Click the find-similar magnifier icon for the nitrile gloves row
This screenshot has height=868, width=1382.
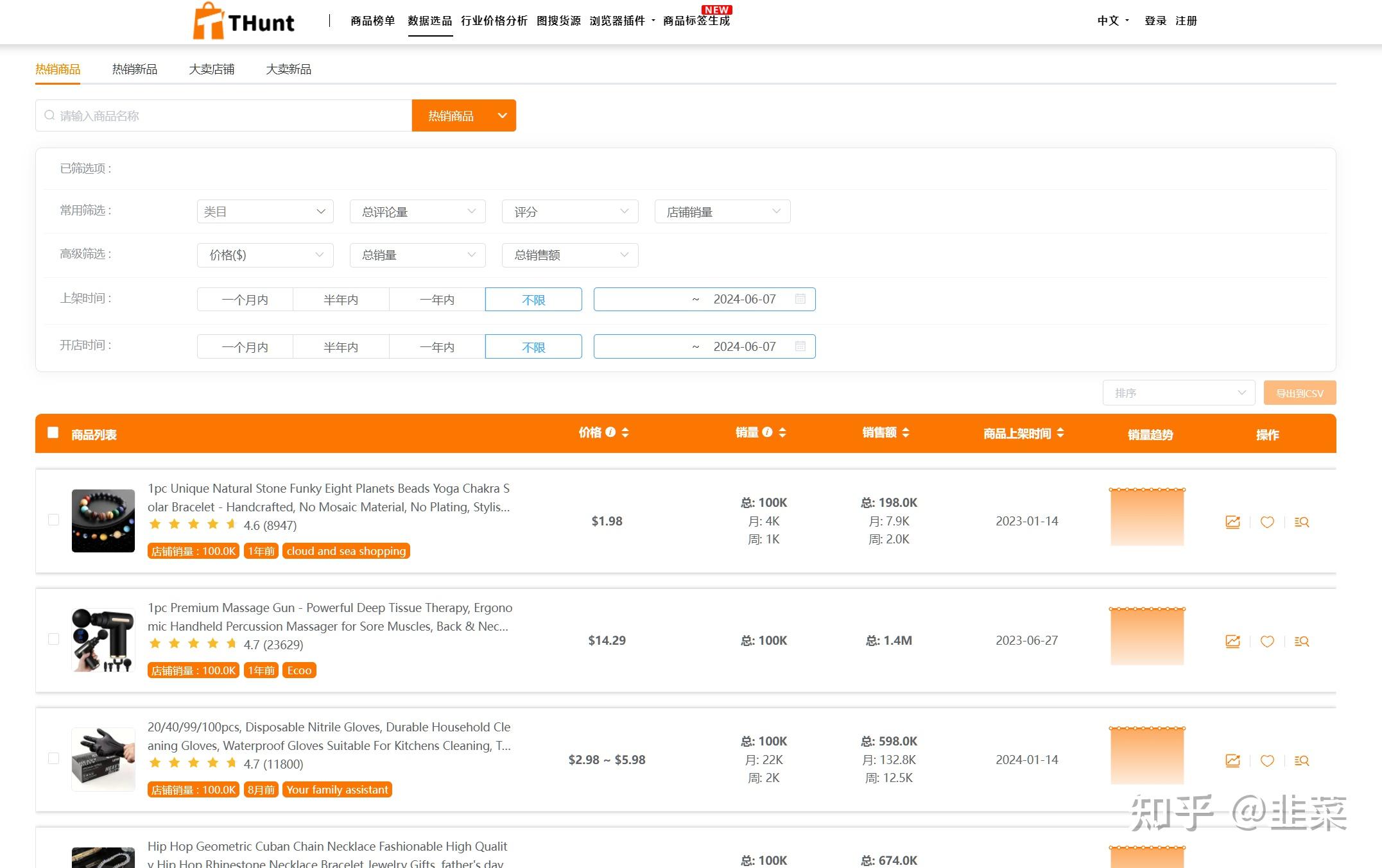(1302, 761)
